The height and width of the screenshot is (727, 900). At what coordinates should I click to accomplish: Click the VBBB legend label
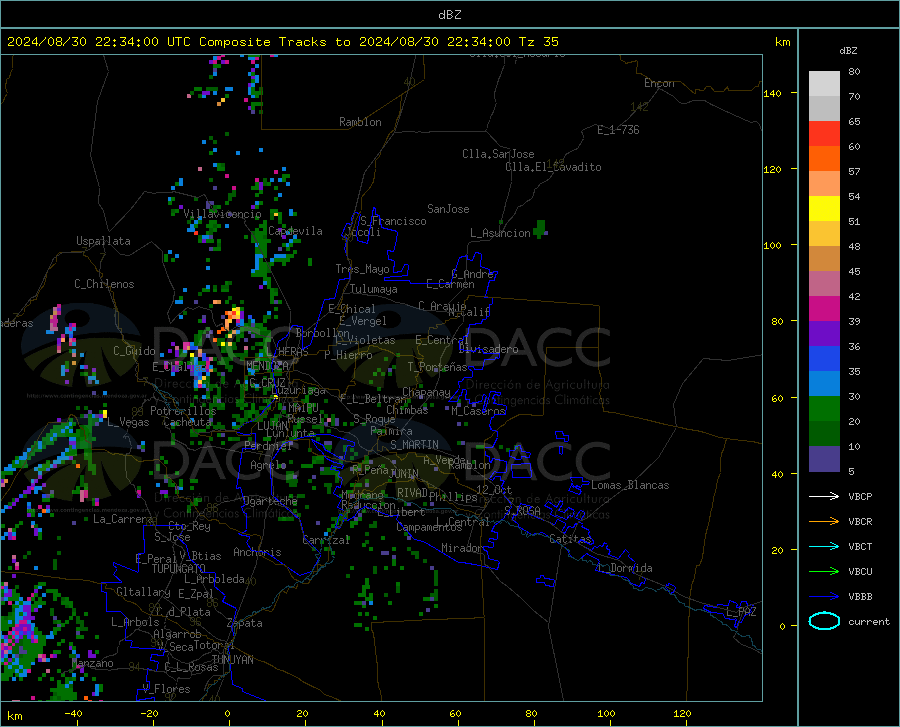[x=860, y=597]
